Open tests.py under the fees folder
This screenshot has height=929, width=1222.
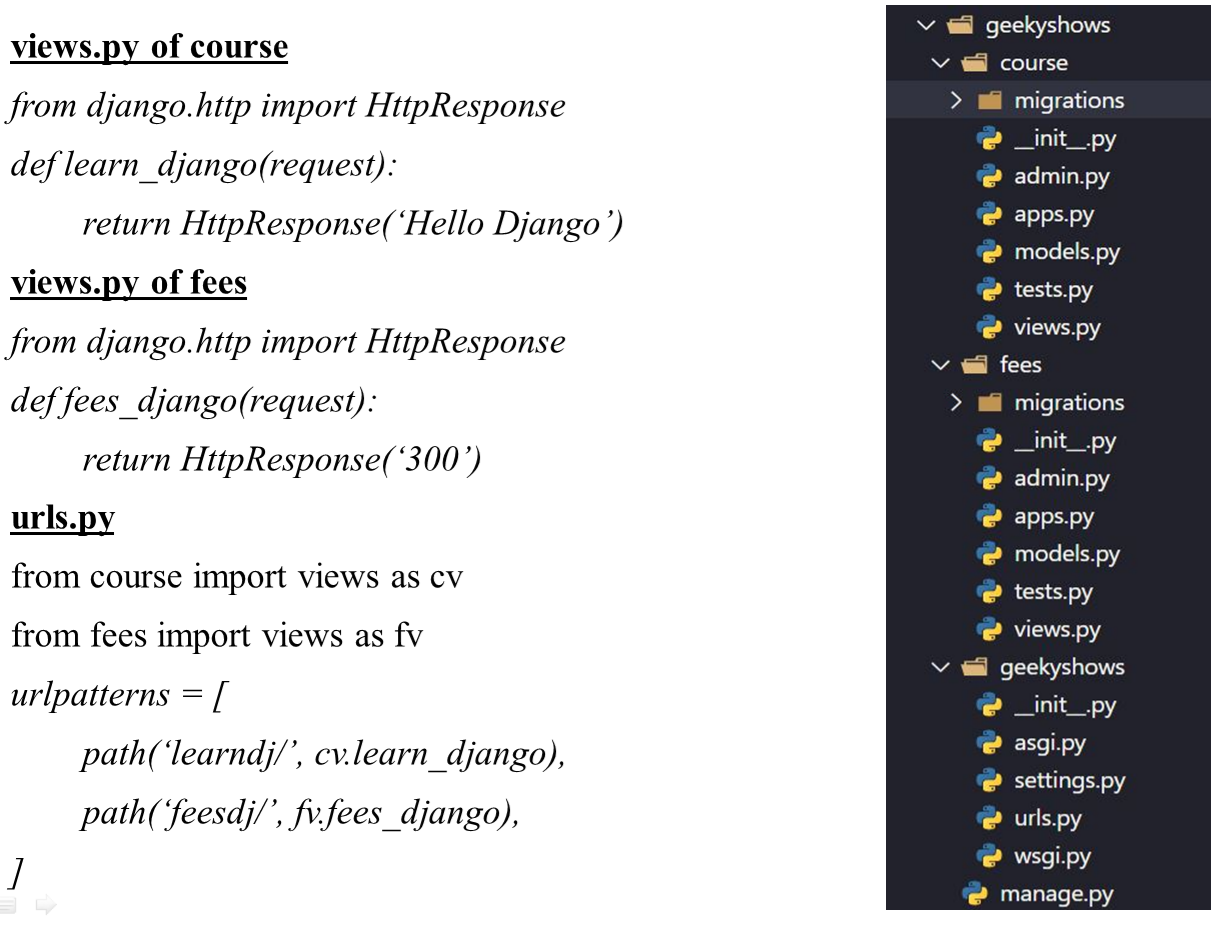(x=1053, y=591)
